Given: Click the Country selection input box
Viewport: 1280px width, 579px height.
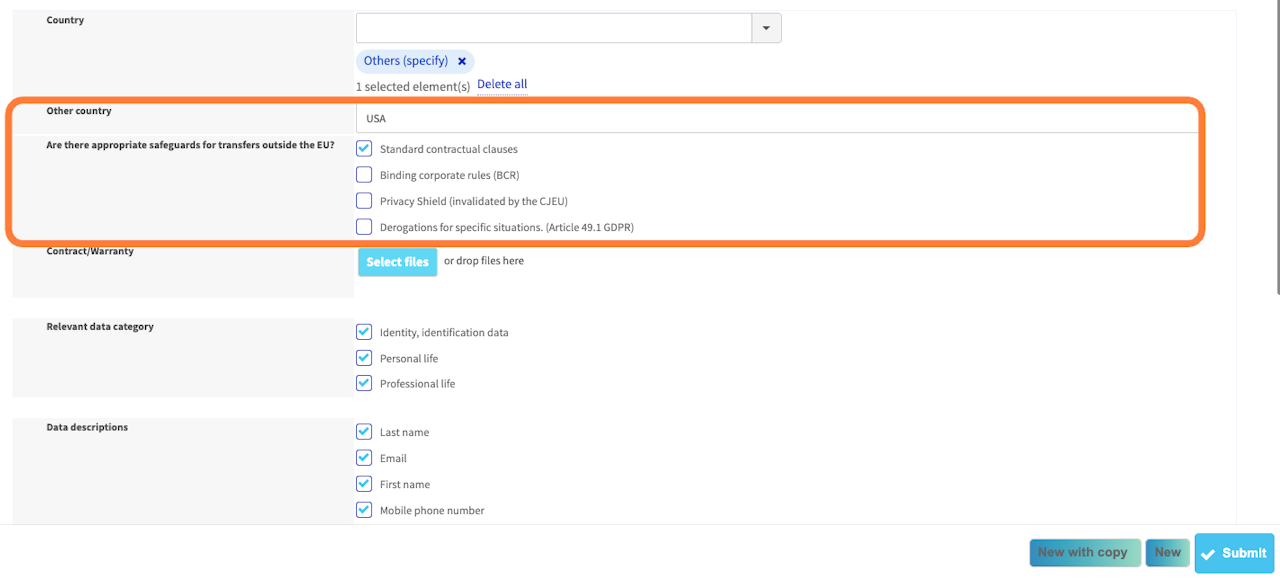Looking at the screenshot, I should coord(553,28).
